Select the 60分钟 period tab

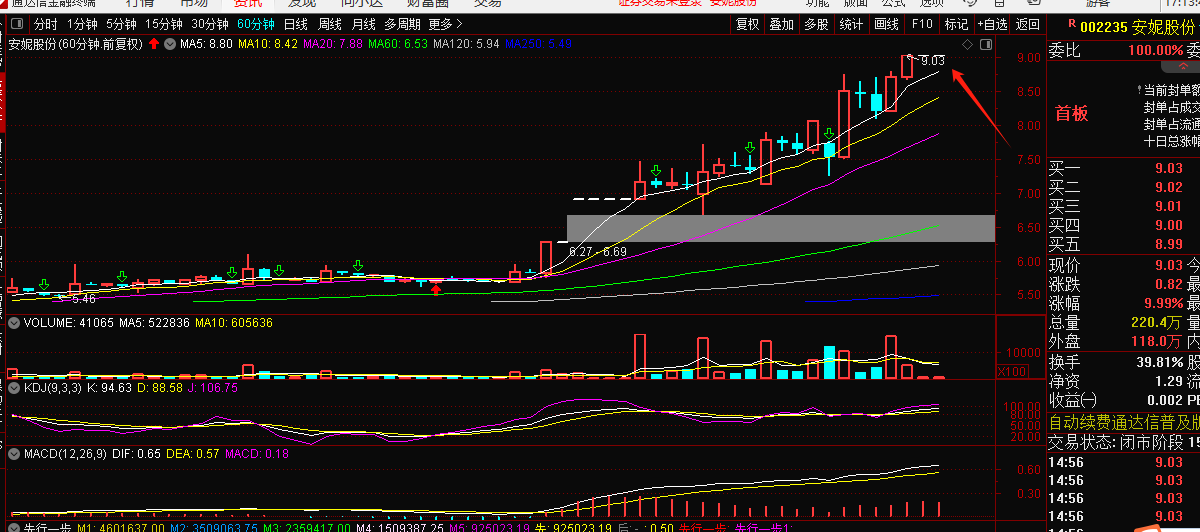256,24
